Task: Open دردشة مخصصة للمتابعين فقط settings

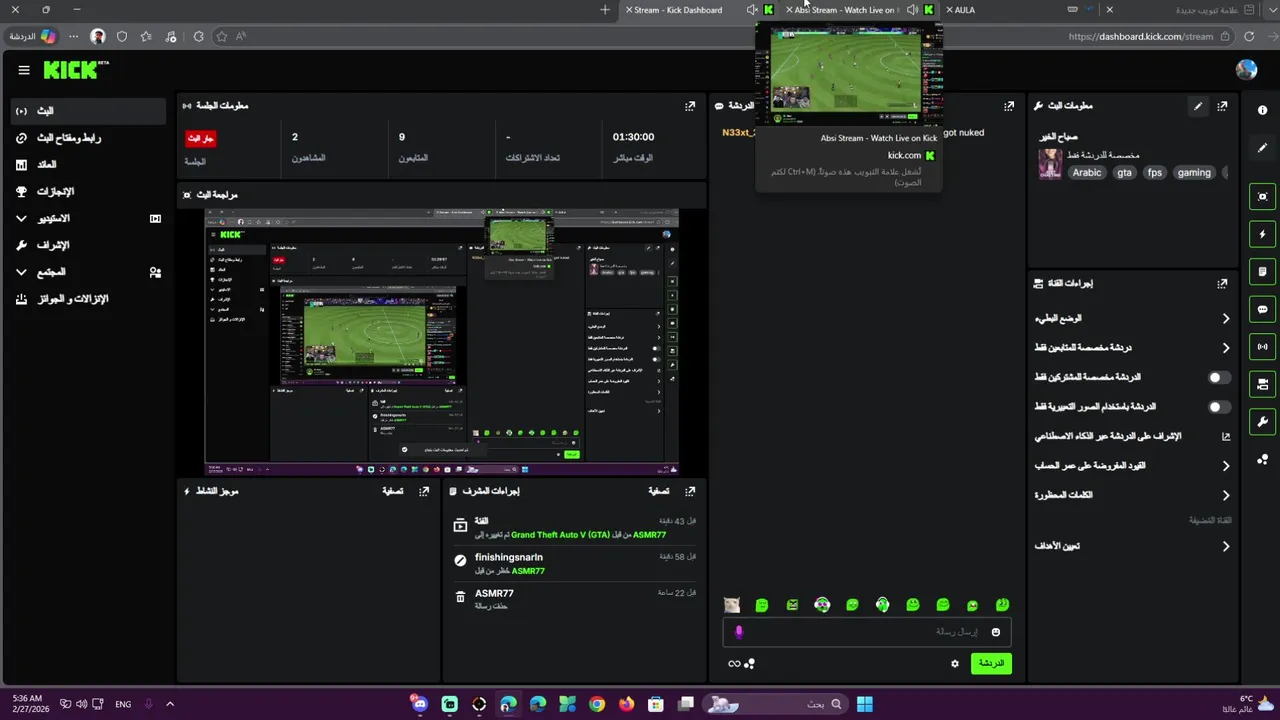Action: [x=1132, y=348]
